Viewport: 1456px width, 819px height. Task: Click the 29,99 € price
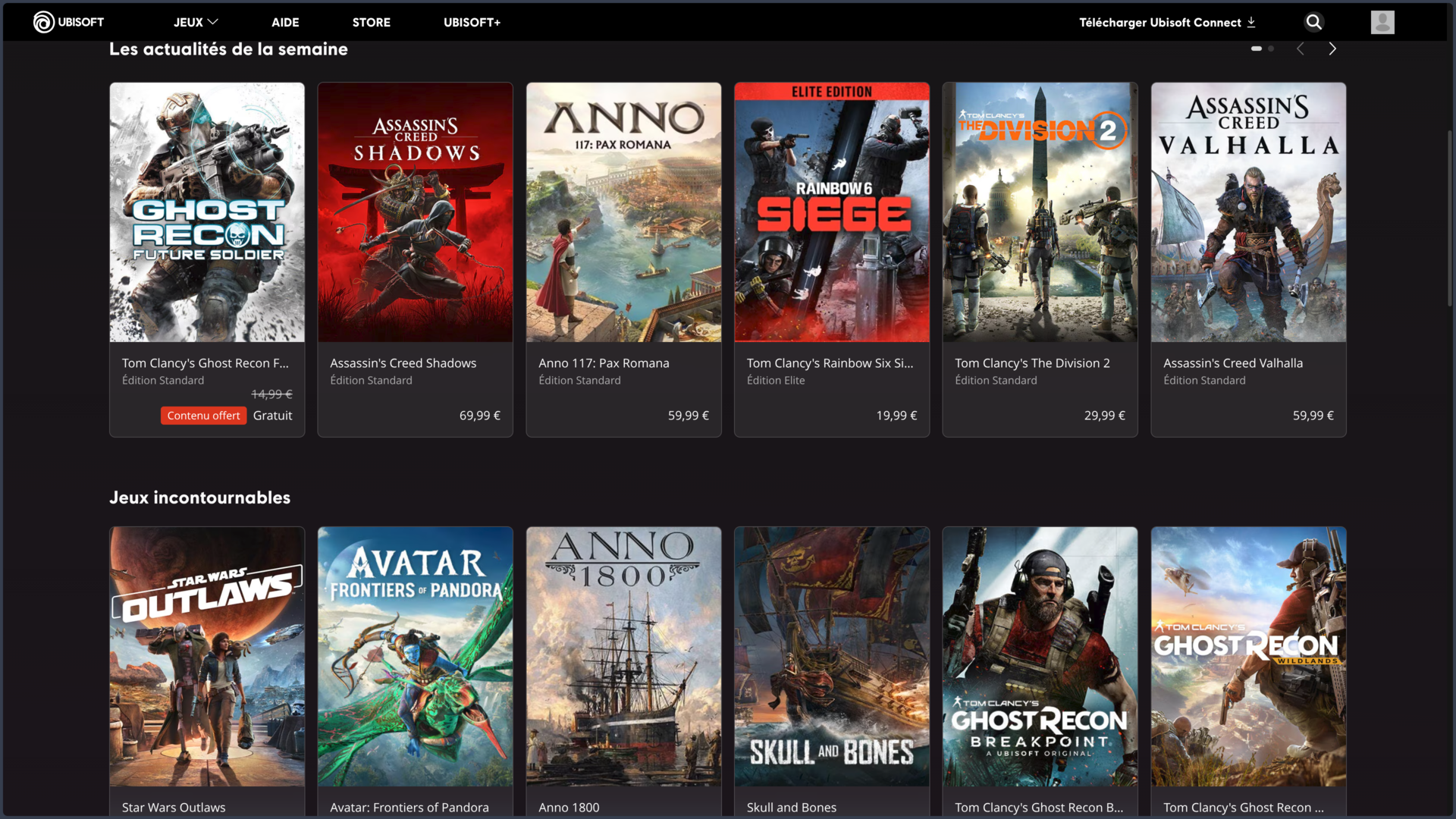click(x=1105, y=416)
